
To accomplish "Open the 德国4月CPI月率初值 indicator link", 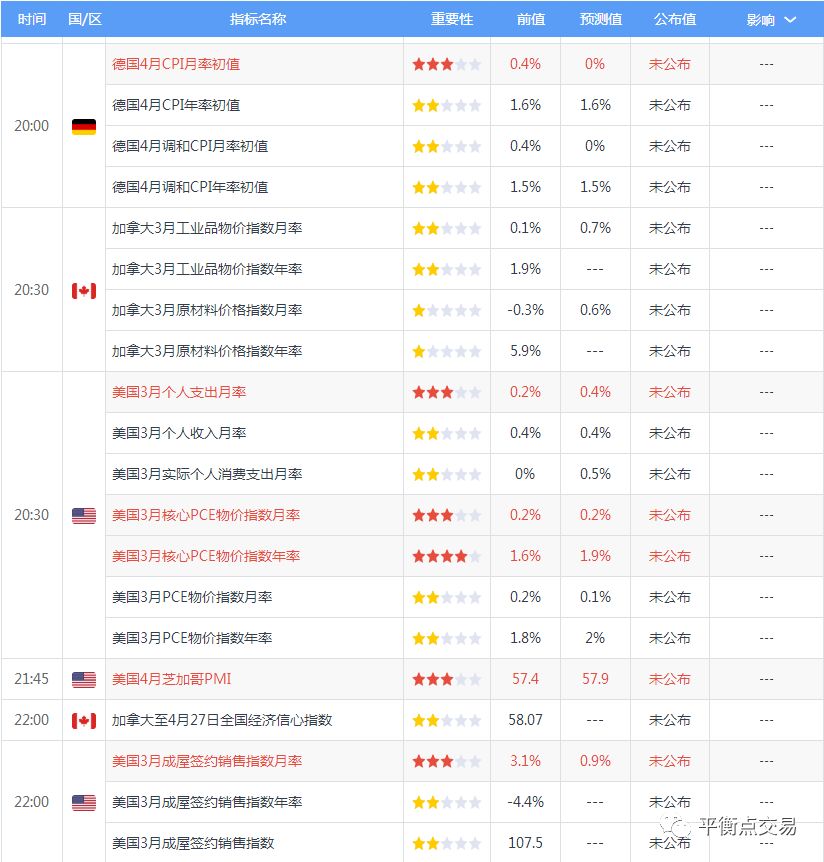I will pyautogui.click(x=173, y=64).
